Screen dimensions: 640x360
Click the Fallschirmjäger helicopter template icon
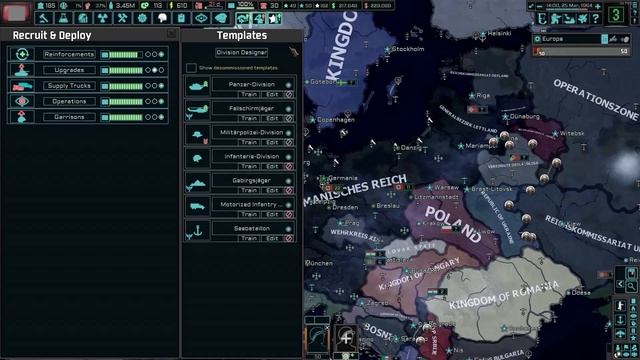(x=198, y=110)
